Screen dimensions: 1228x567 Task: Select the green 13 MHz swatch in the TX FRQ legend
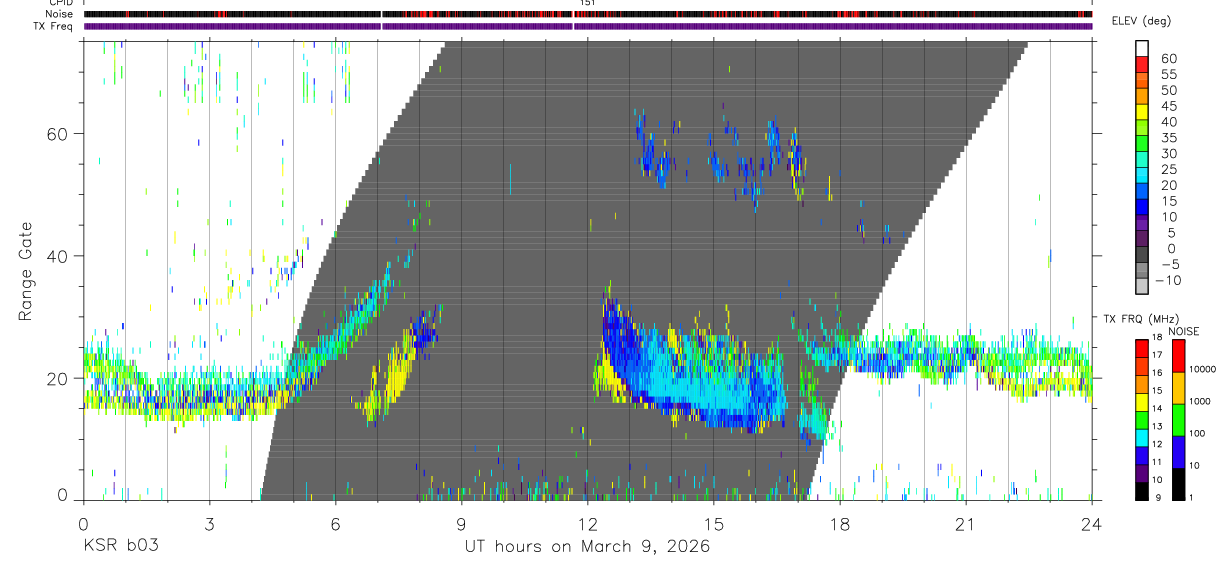(1144, 420)
